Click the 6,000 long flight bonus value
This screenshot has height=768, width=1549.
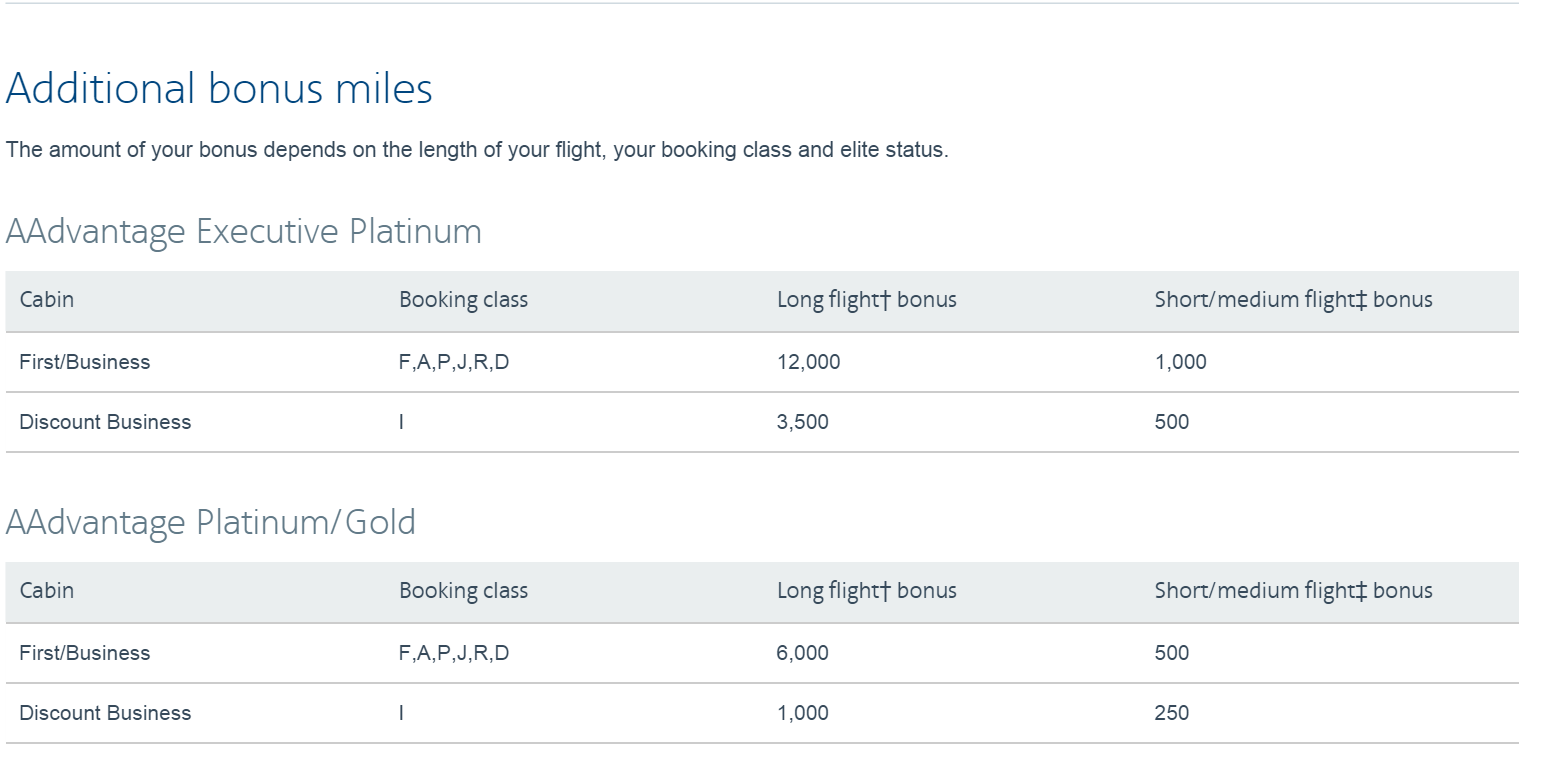click(802, 653)
